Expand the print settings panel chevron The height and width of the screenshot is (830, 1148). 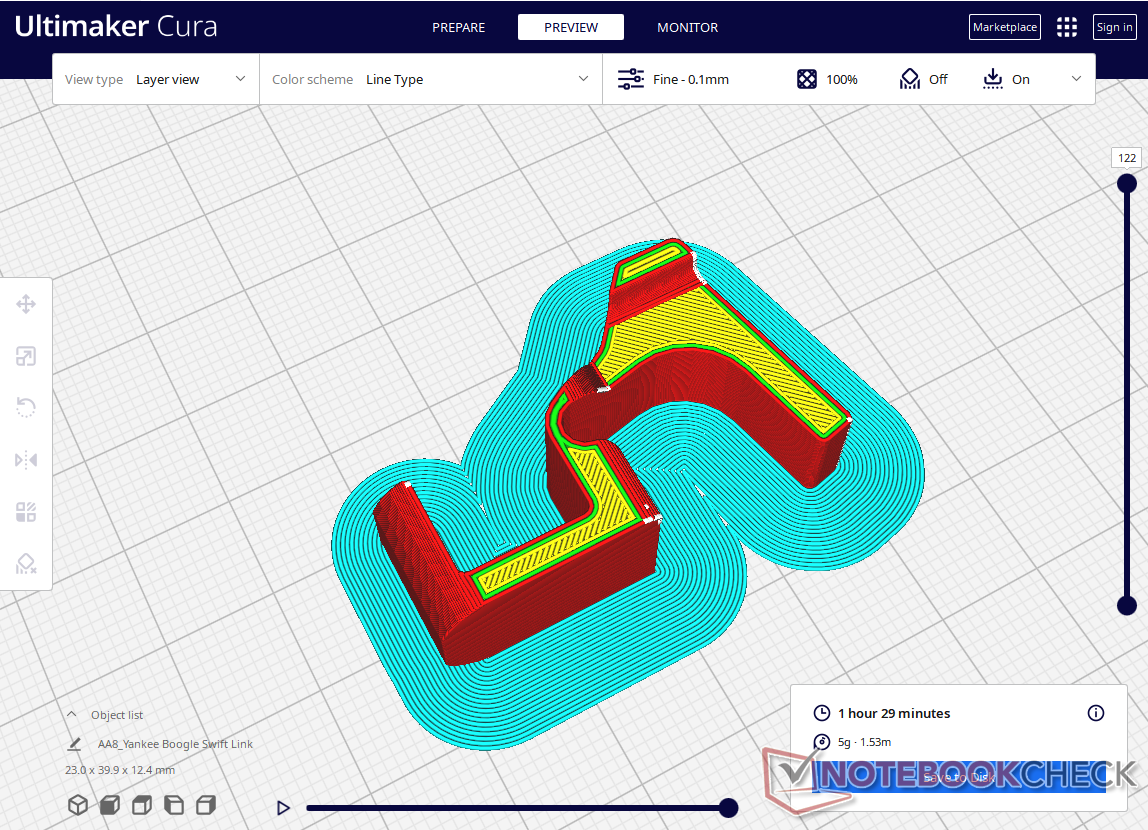[1076, 79]
